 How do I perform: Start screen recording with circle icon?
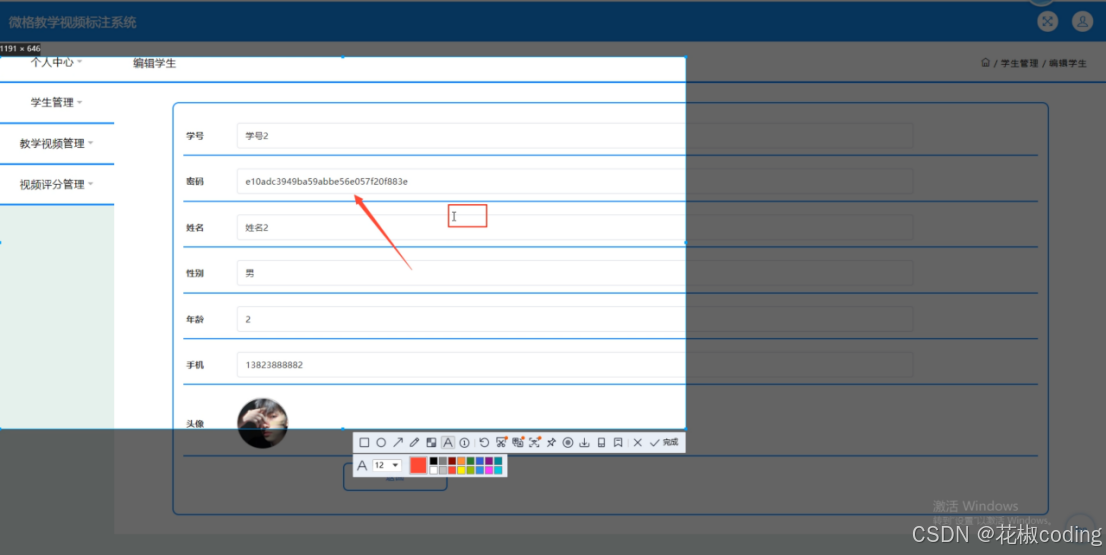568,442
